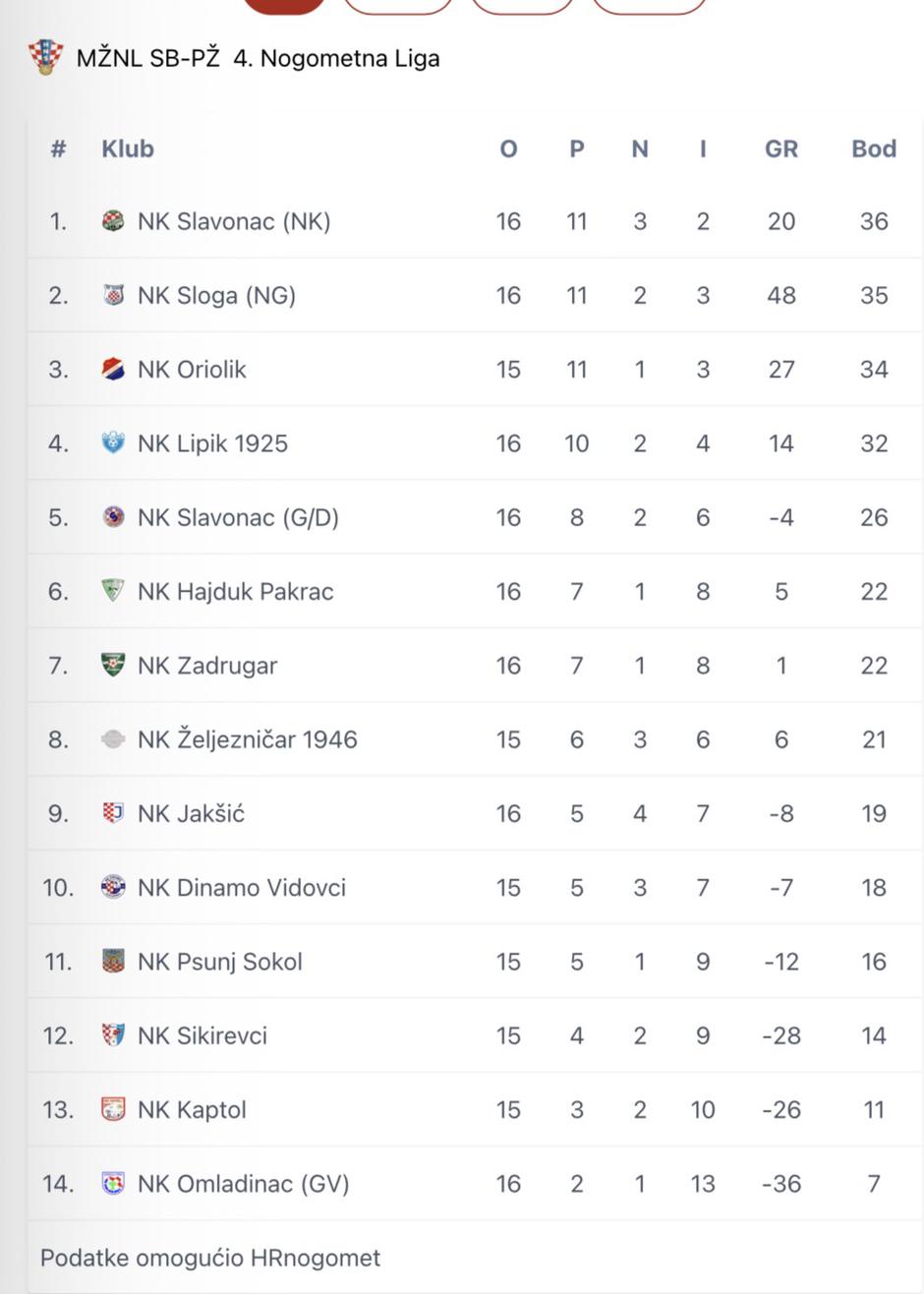Click the Bod column header
This screenshot has width=924, height=1294.
[x=873, y=148]
